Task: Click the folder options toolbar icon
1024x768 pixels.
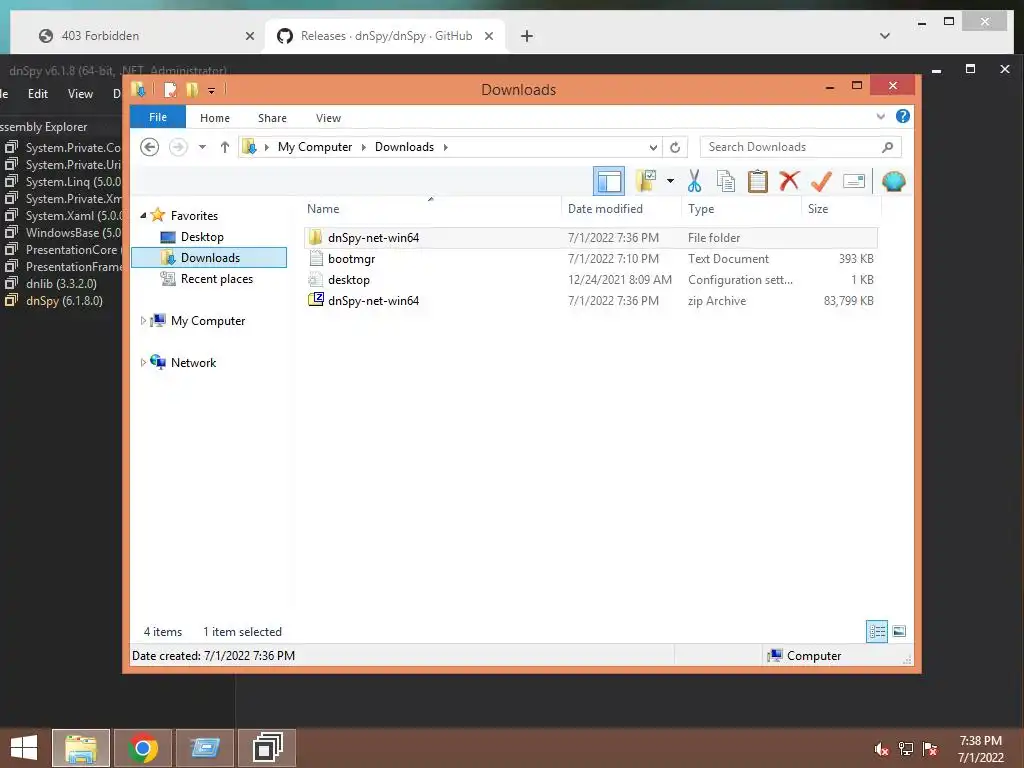Action: [646, 181]
